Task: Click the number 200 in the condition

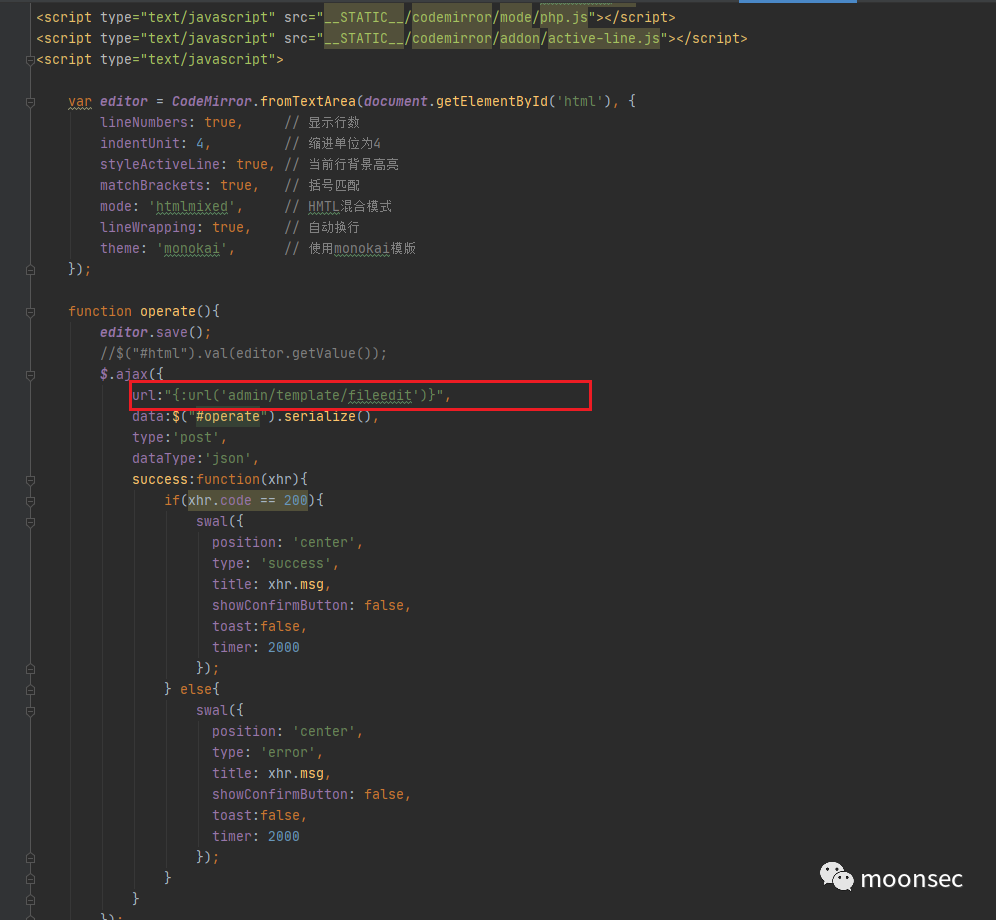Action: pyautogui.click(x=295, y=501)
